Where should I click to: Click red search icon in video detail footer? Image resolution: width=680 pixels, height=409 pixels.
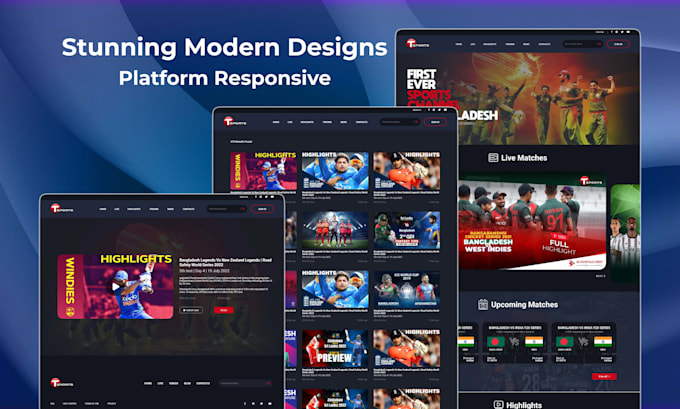pos(268,383)
